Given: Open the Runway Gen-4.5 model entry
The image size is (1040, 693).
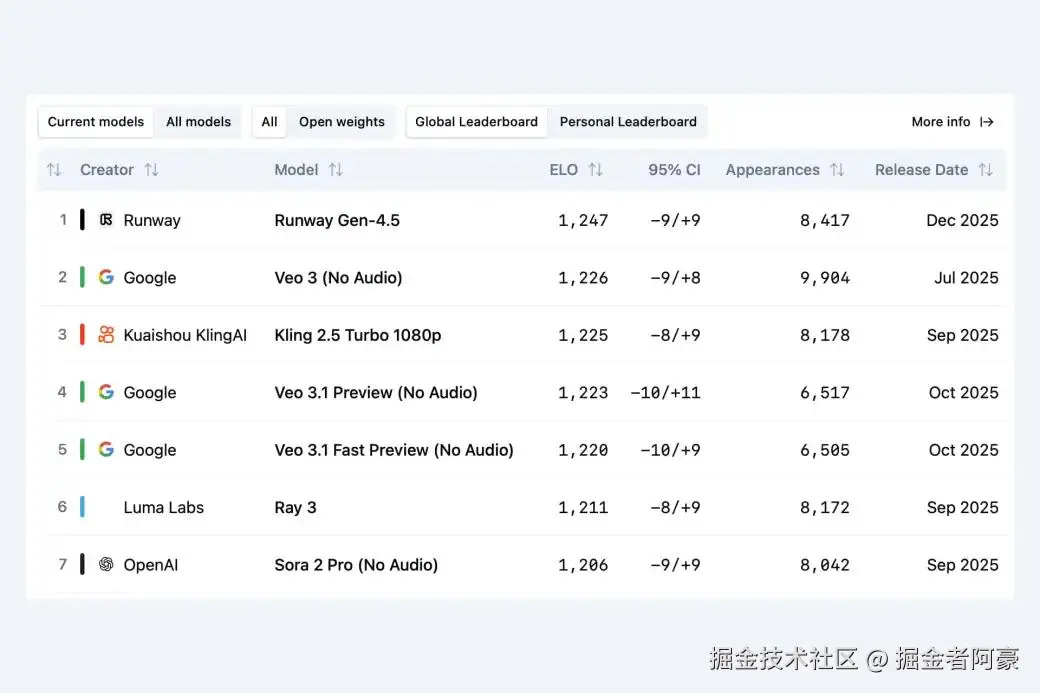Looking at the screenshot, I should point(337,220).
